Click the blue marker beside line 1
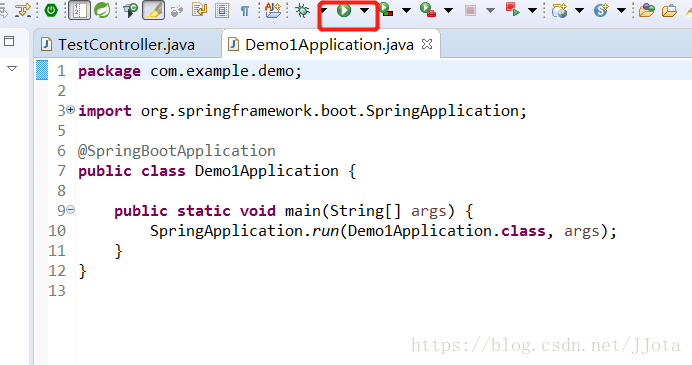Screen dimensions: 692x365 click(41, 70)
